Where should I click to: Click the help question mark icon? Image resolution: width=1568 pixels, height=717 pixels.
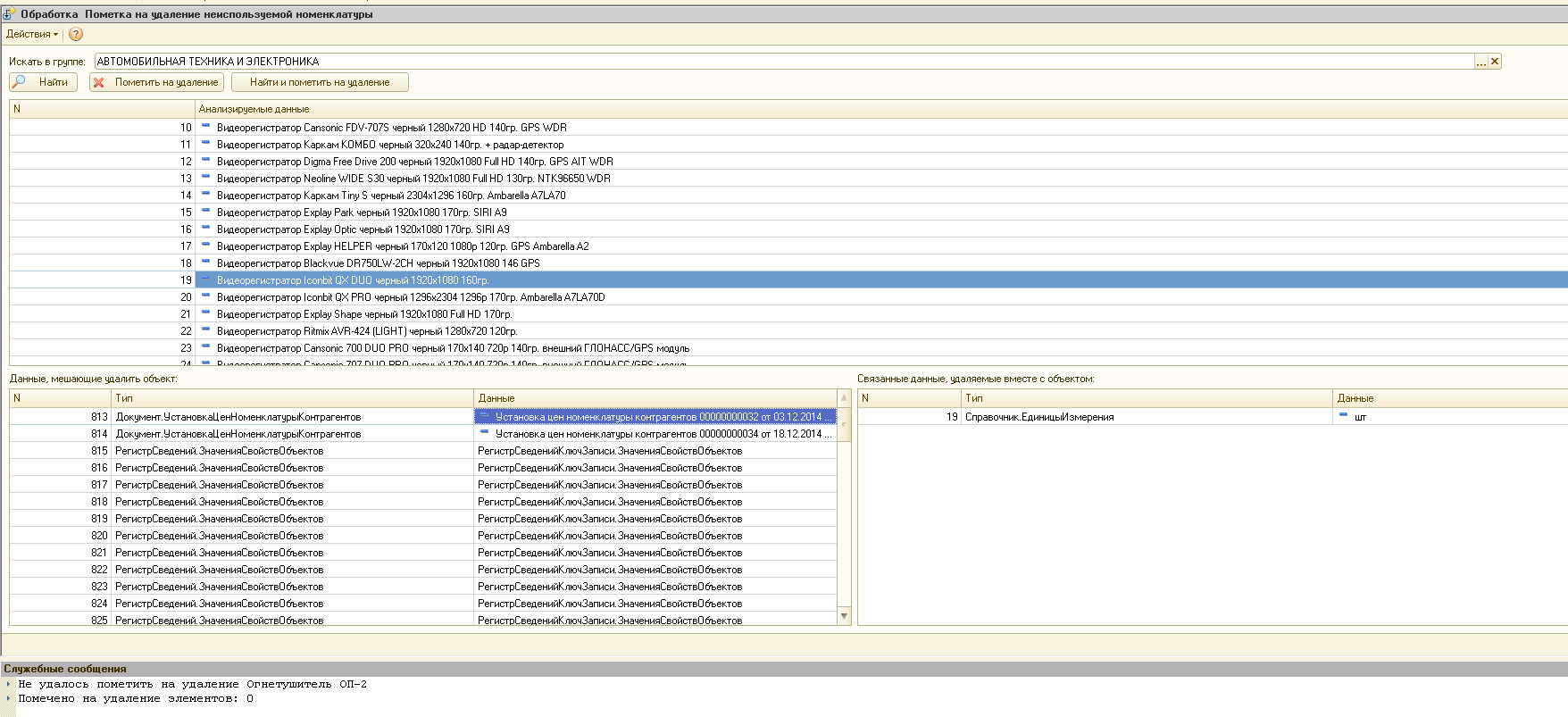pyautogui.click(x=76, y=34)
